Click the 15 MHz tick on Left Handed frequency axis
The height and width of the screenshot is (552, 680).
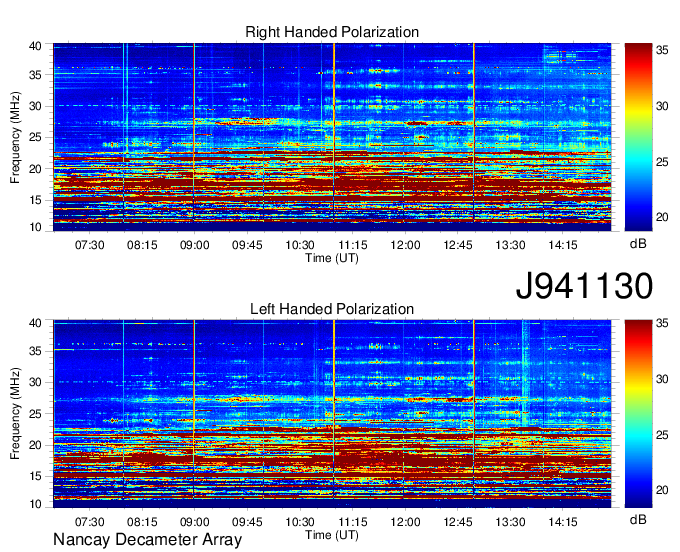(x=35, y=476)
